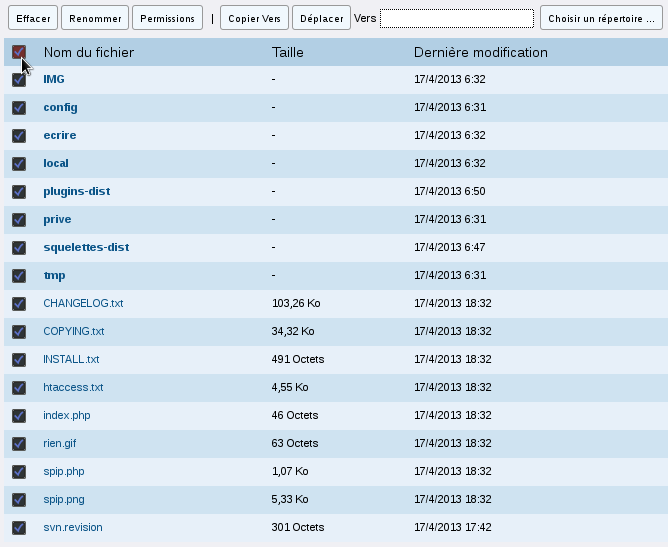Open the config folder link
Image resolution: width=668 pixels, height=547 pixels.
pos(60,107)
